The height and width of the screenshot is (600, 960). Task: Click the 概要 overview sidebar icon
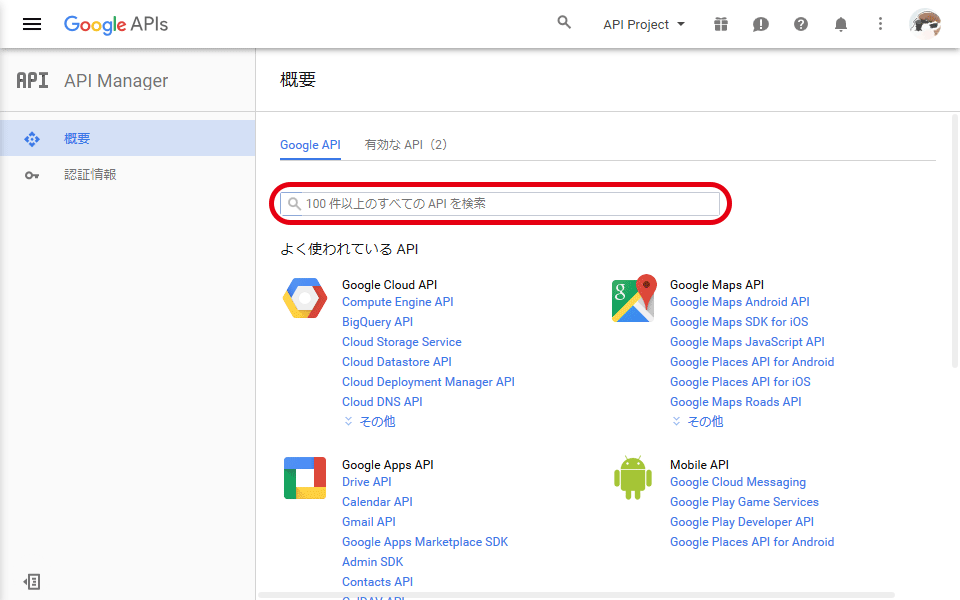click(32, 139)
